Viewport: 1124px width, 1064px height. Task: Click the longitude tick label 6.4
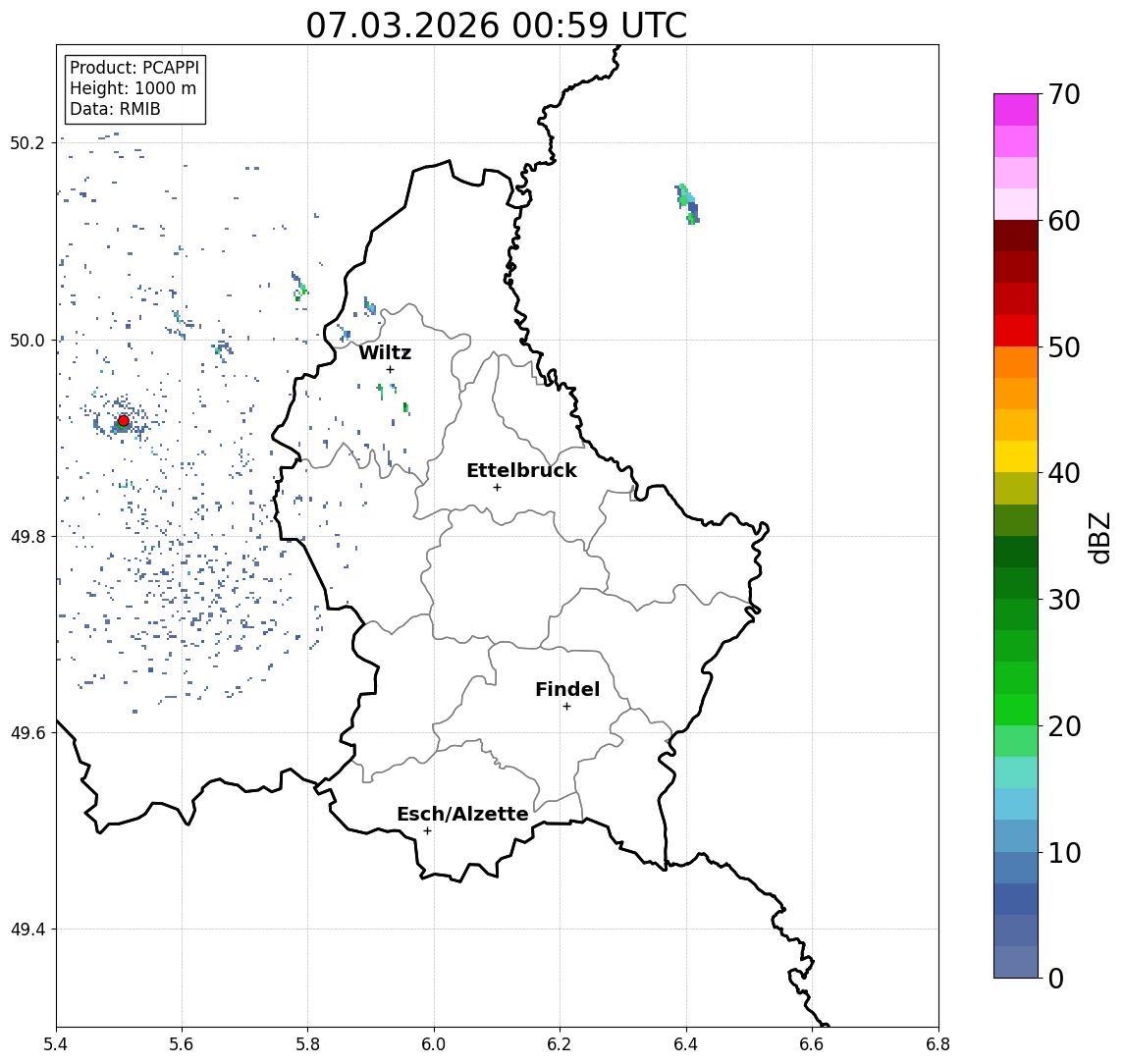tap(687, 1044)
